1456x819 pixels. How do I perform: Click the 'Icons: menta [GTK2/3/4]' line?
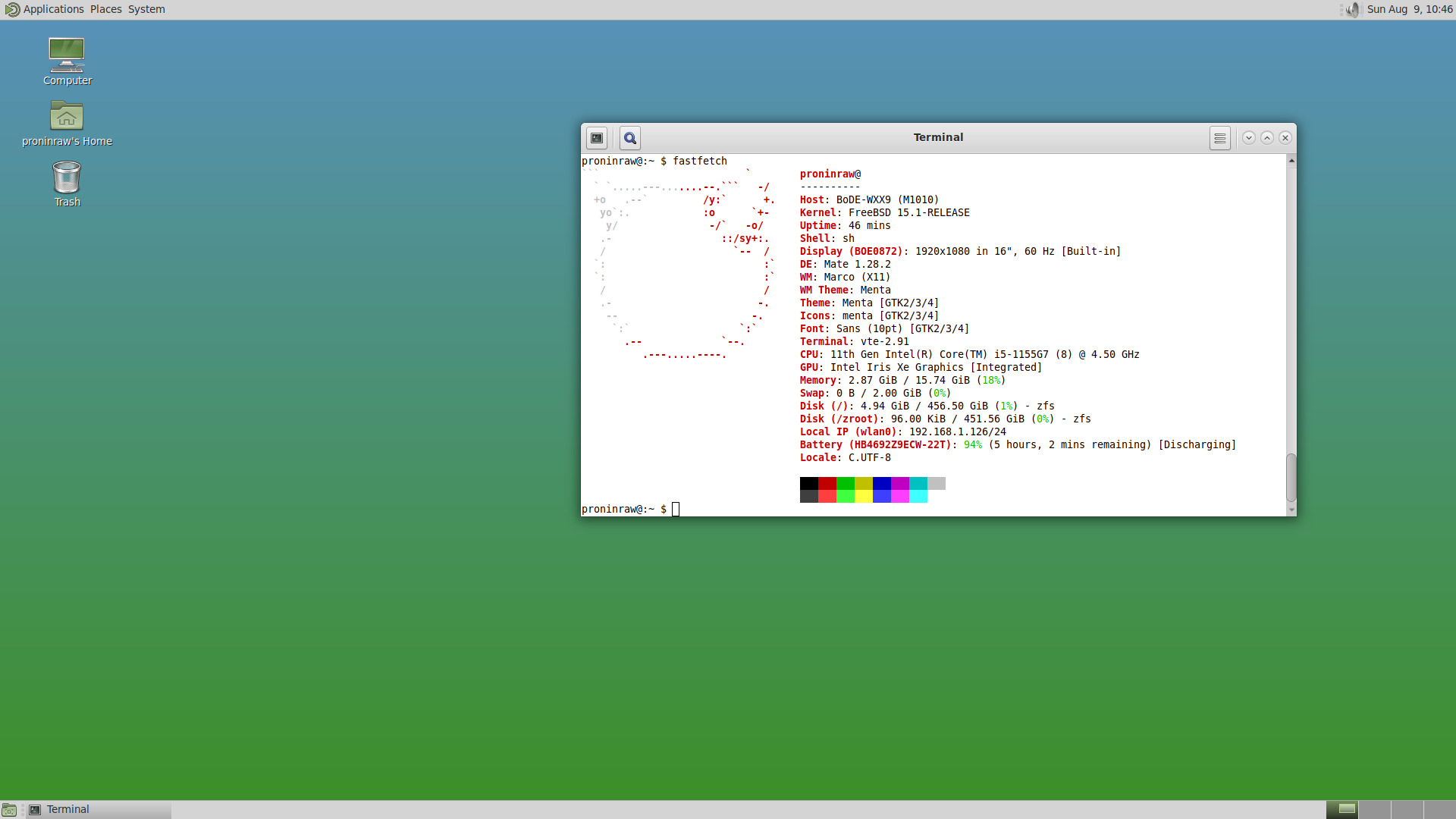coord(869,316)
